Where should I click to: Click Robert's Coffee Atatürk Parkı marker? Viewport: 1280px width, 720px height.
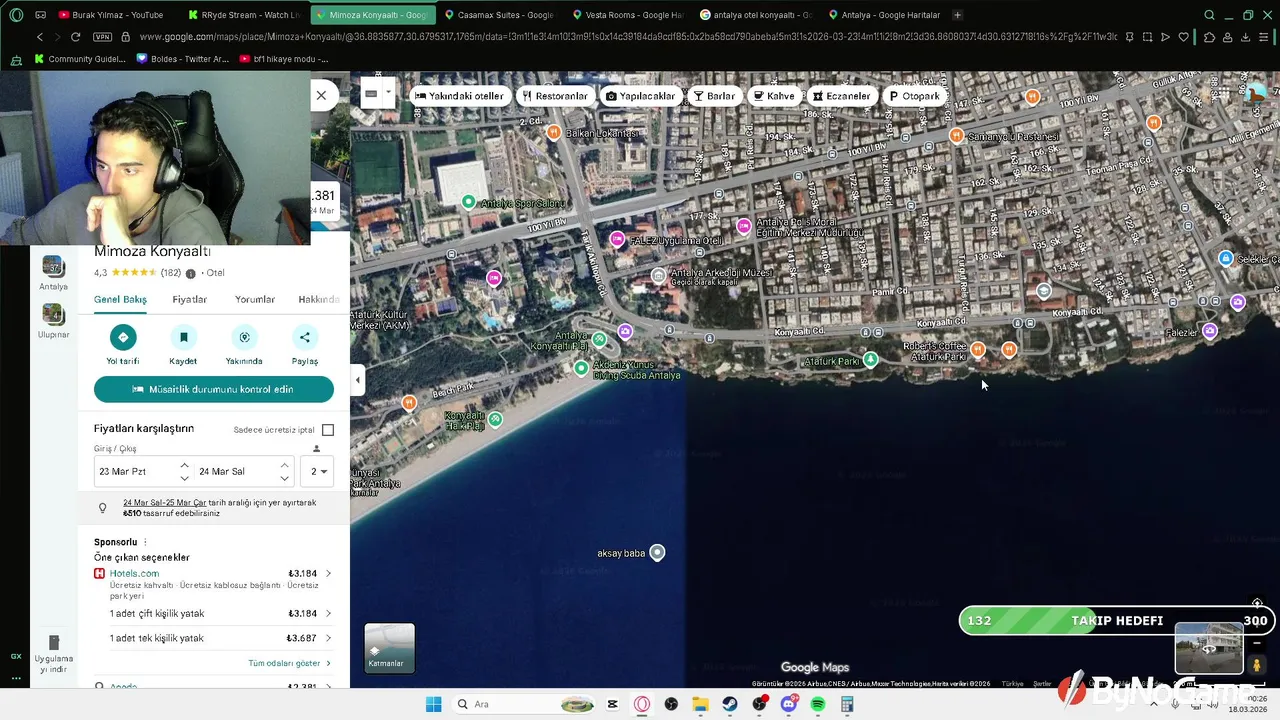pyautogui.click(x=978, y=349)
